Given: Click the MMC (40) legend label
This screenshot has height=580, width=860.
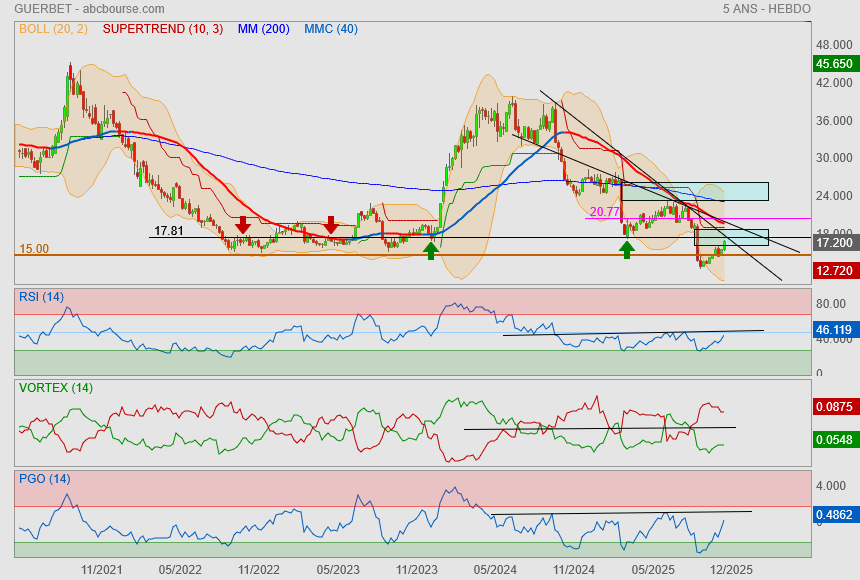Looking at the screenshot, I should [x=330, y=29].
